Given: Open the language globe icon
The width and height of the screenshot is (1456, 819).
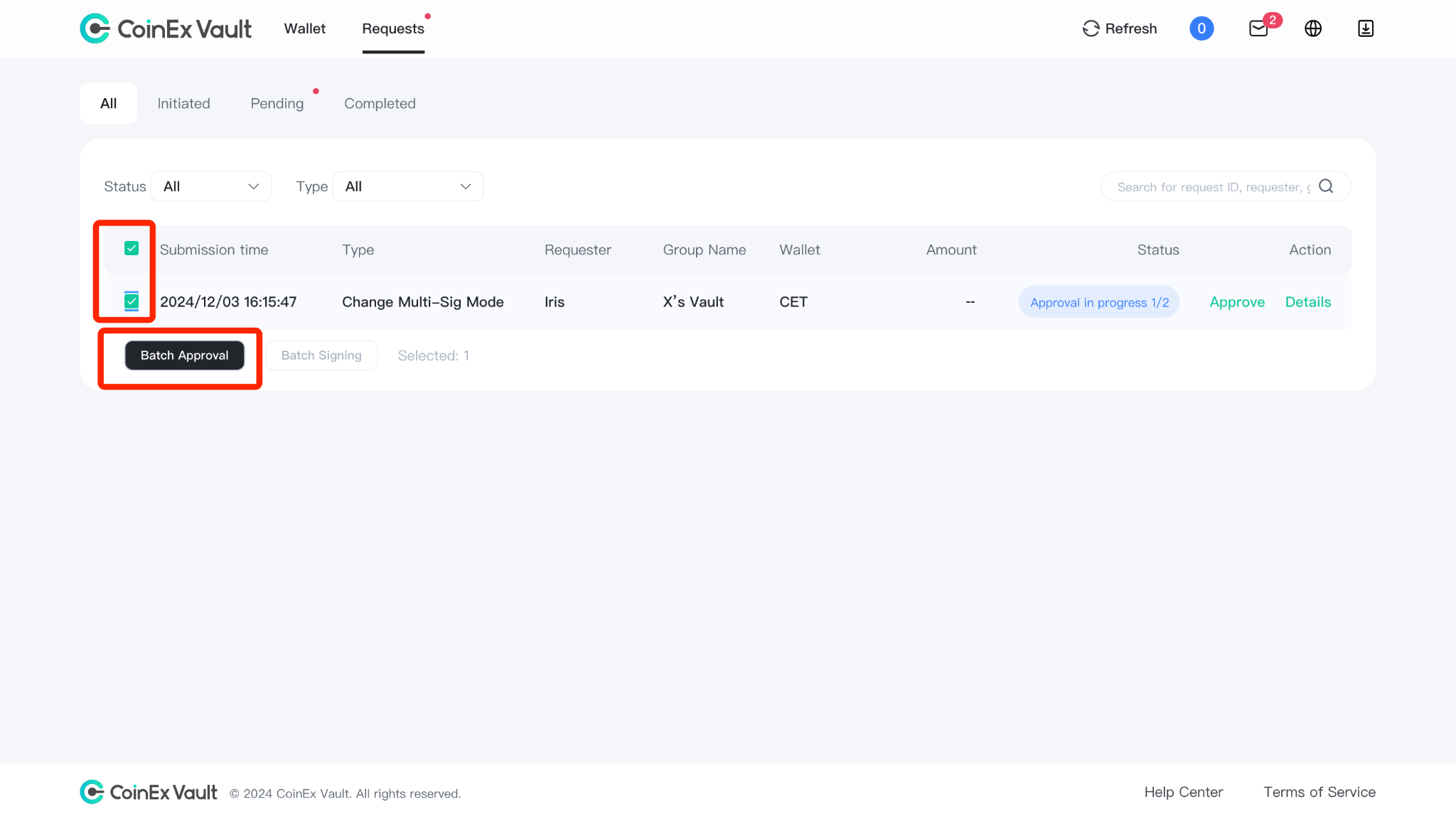Looking at the screenshot, I should pos(1313,28).
